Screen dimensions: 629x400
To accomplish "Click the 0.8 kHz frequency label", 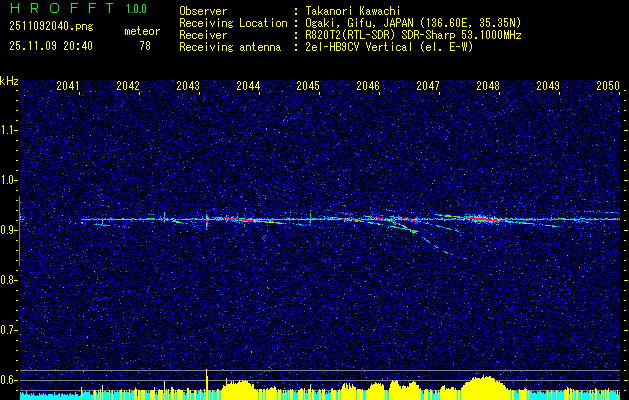I will [x=8, y=280].
